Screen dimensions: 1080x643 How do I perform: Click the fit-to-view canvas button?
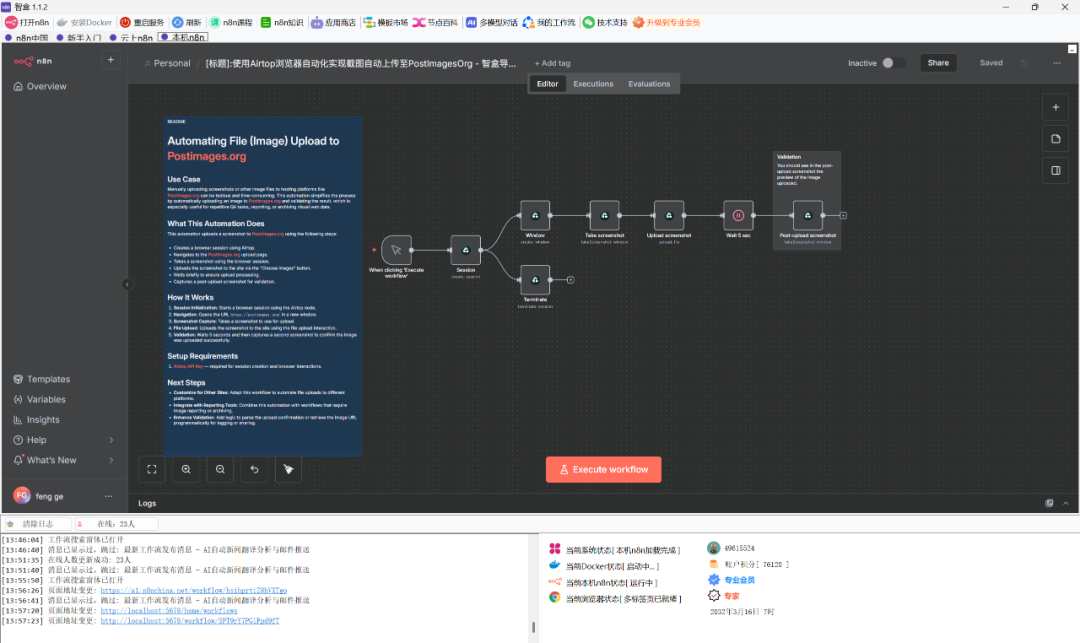coord(152,470)
